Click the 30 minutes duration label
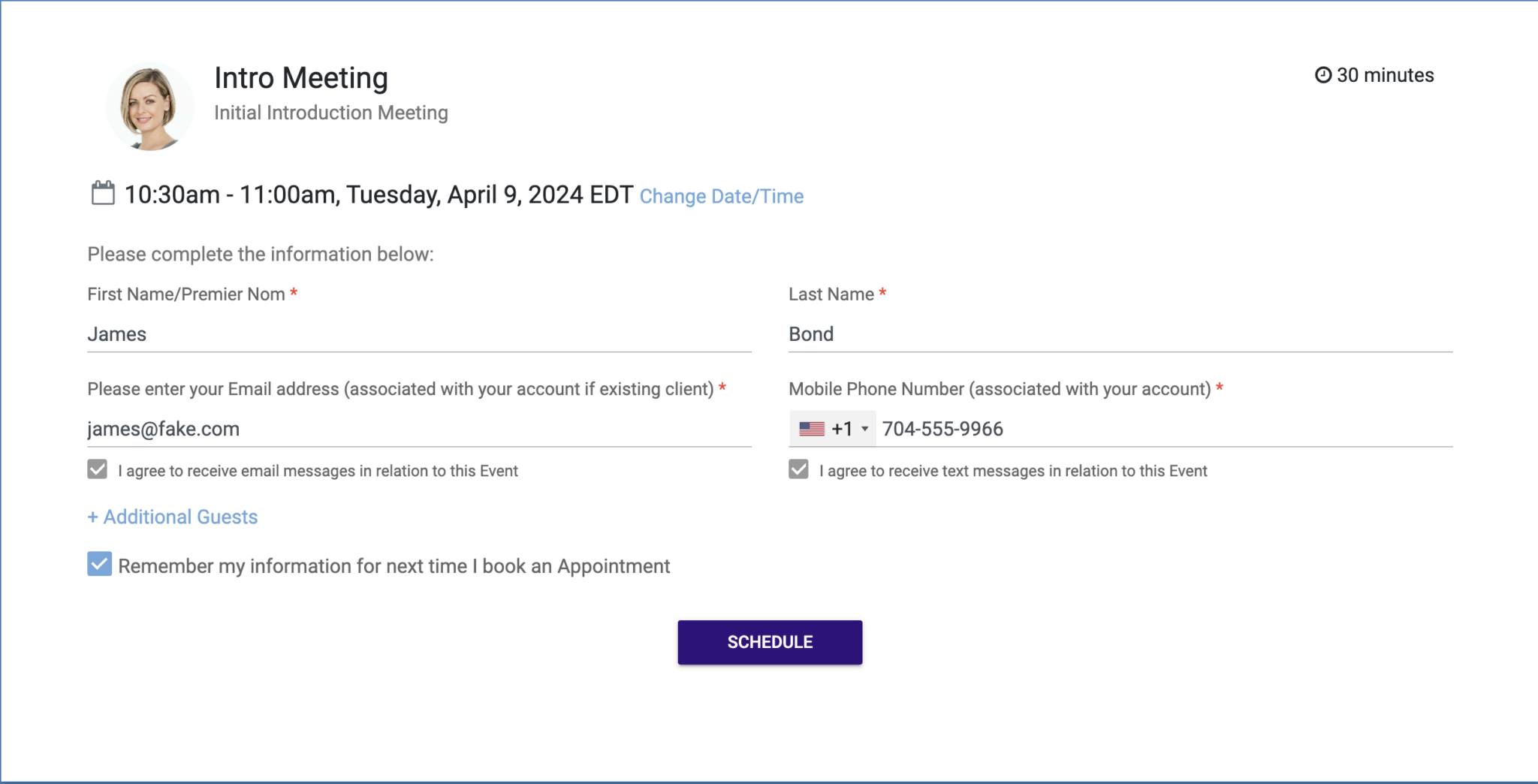The width and height of the screenshot is (1538, 784). pyautogui.click(x=1385, y=74)
